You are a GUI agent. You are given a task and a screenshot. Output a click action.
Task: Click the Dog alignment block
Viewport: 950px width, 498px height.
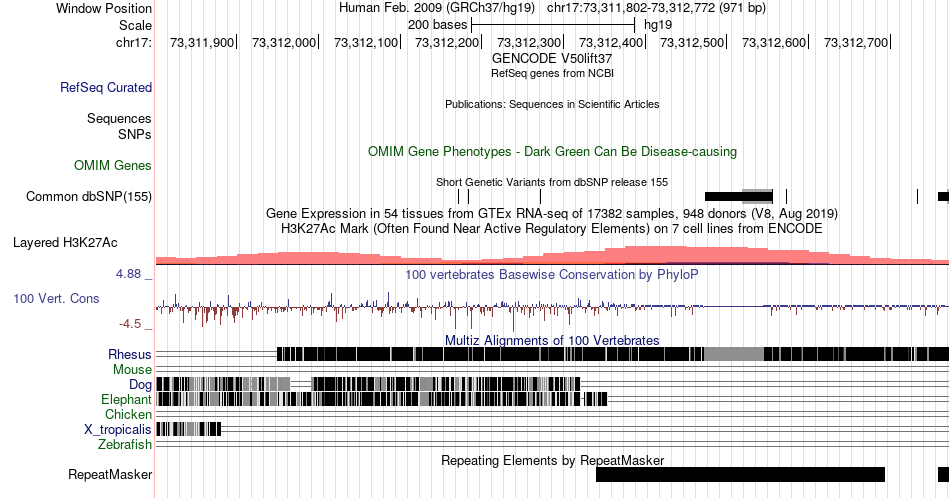(368, 384)
